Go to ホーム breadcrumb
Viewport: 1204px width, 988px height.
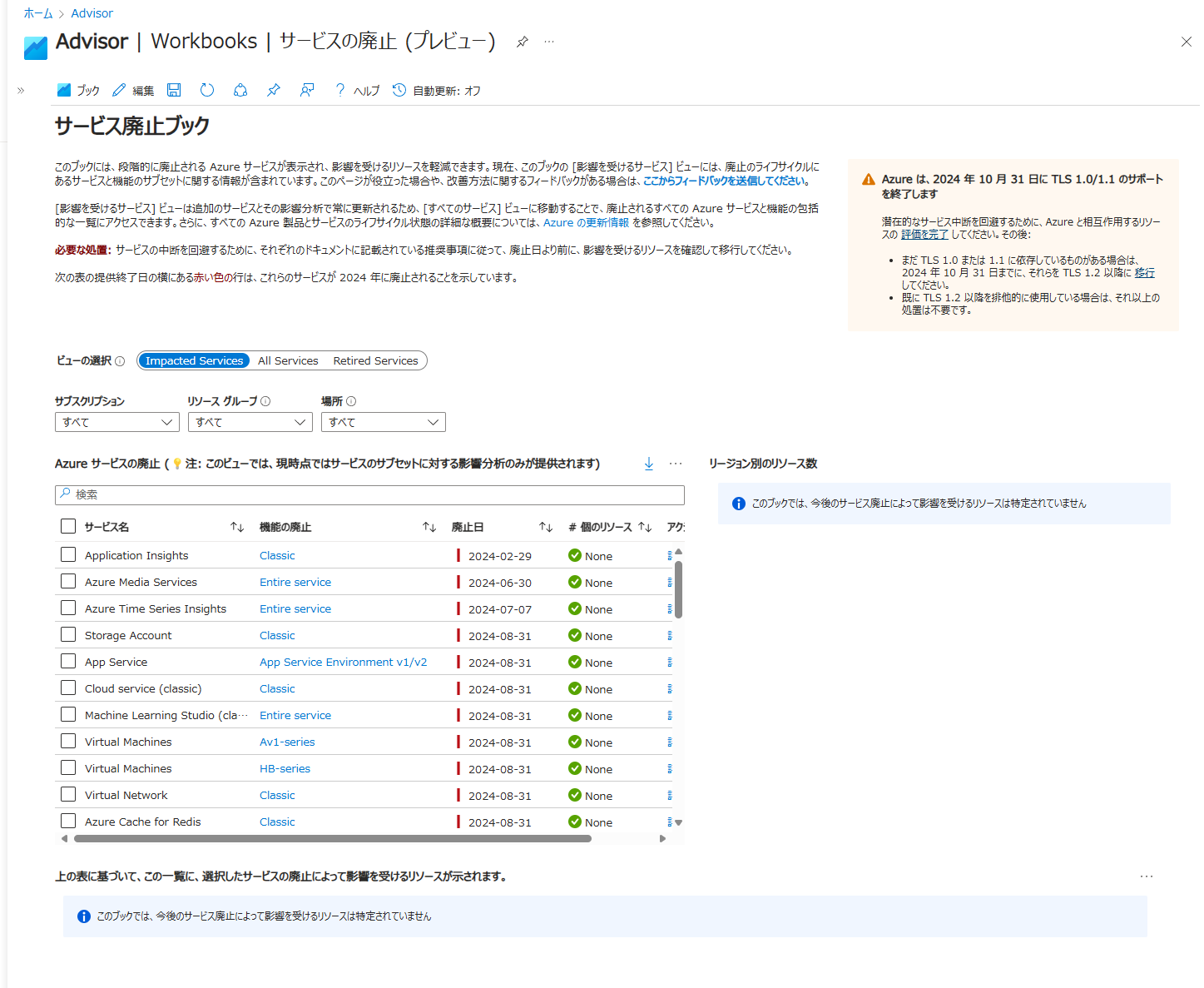(x=38, y=13)
